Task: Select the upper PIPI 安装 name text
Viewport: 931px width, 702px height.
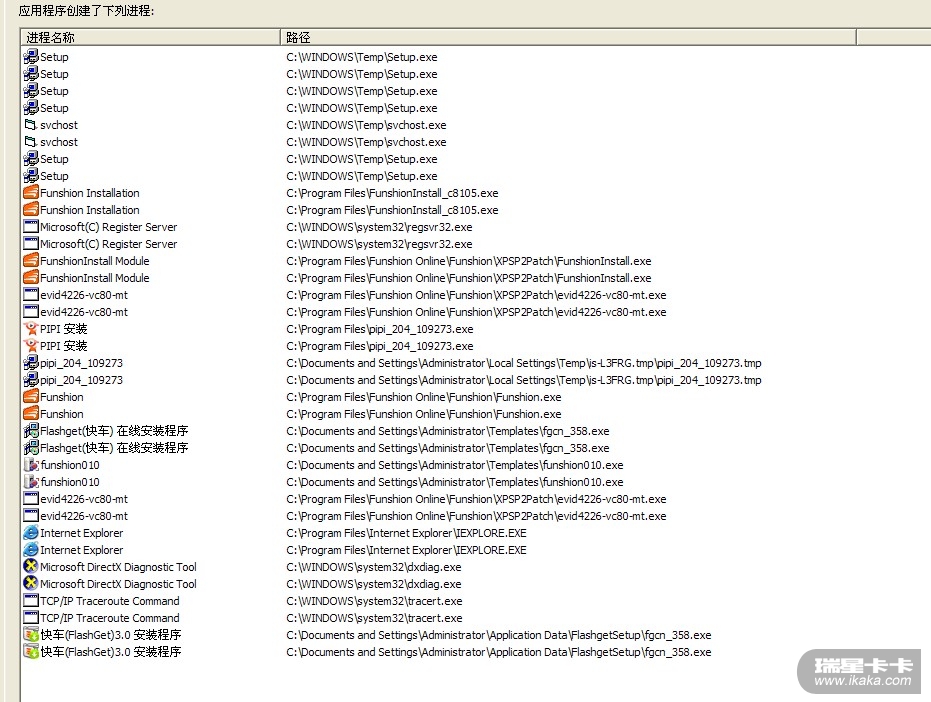Action: [x=64, y=329]
